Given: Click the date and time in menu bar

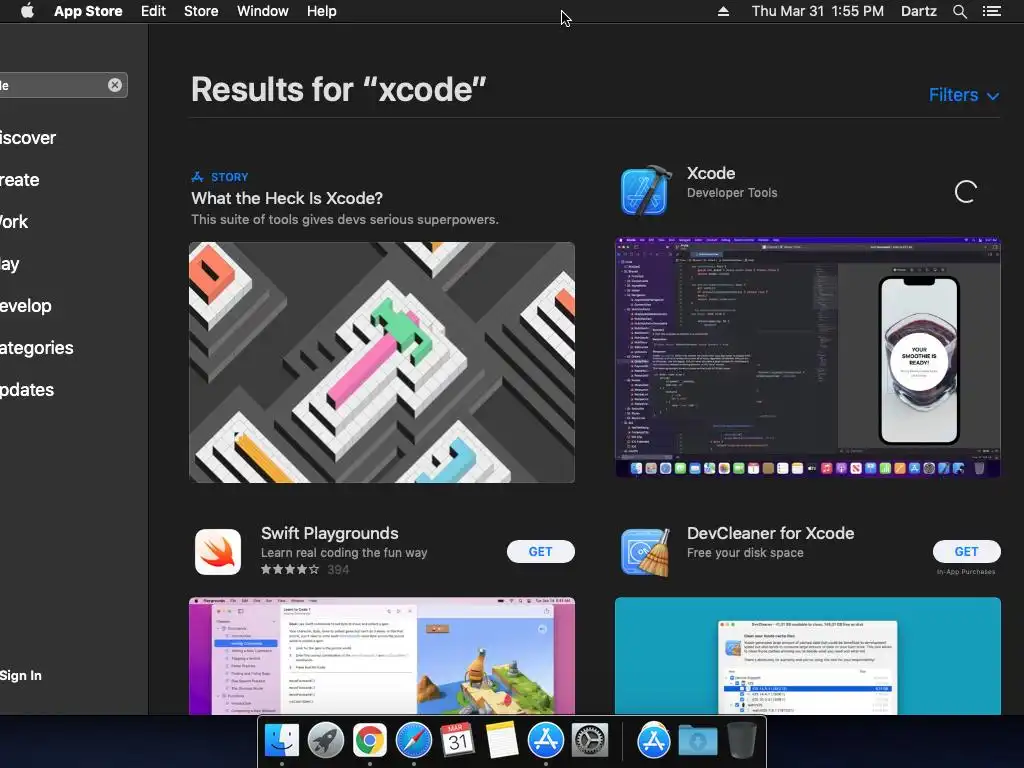Looking at the screenshot, I should point(818,11).
